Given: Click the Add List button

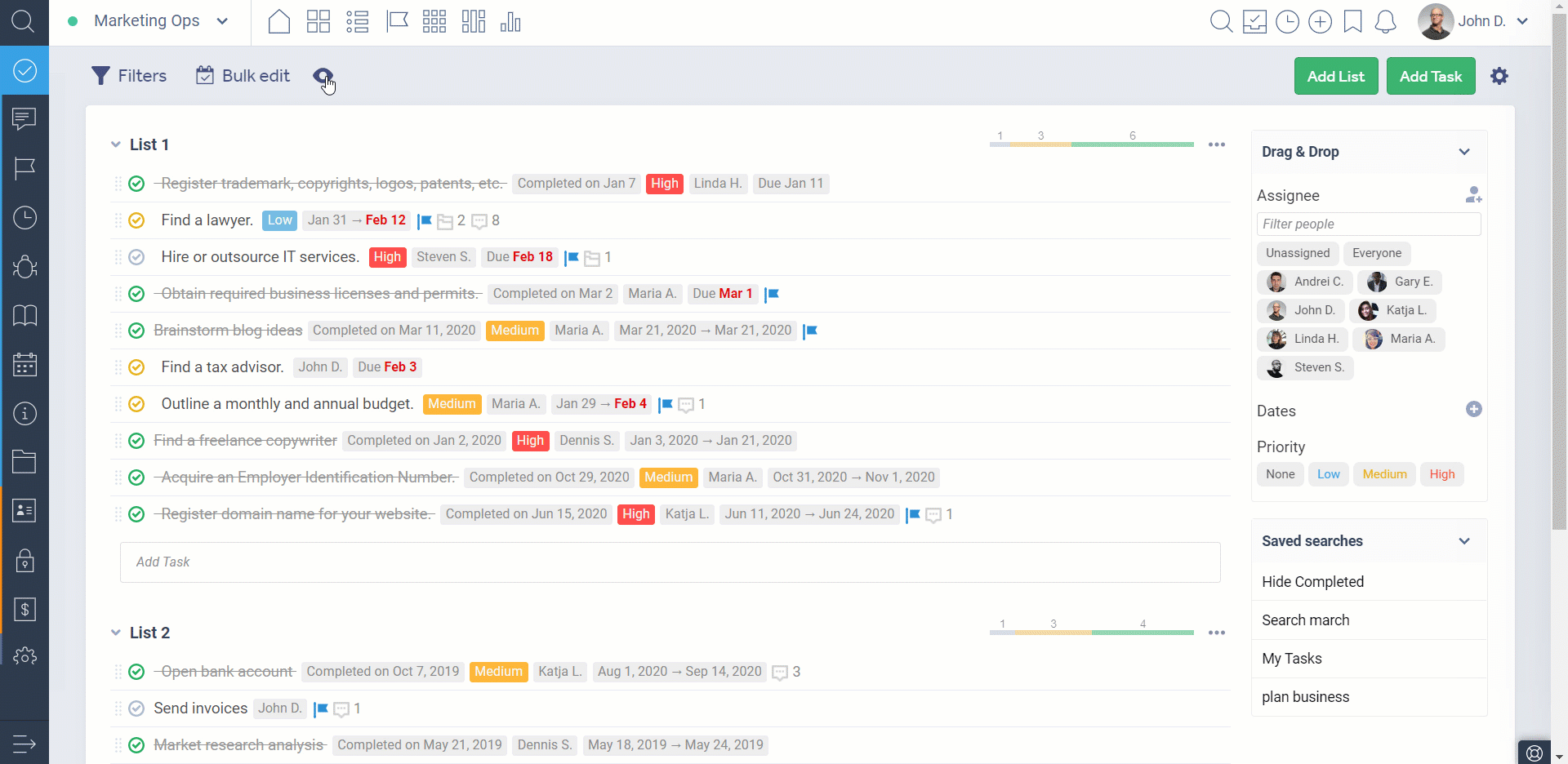Looking at the screenshot, I should point(1335,76).
